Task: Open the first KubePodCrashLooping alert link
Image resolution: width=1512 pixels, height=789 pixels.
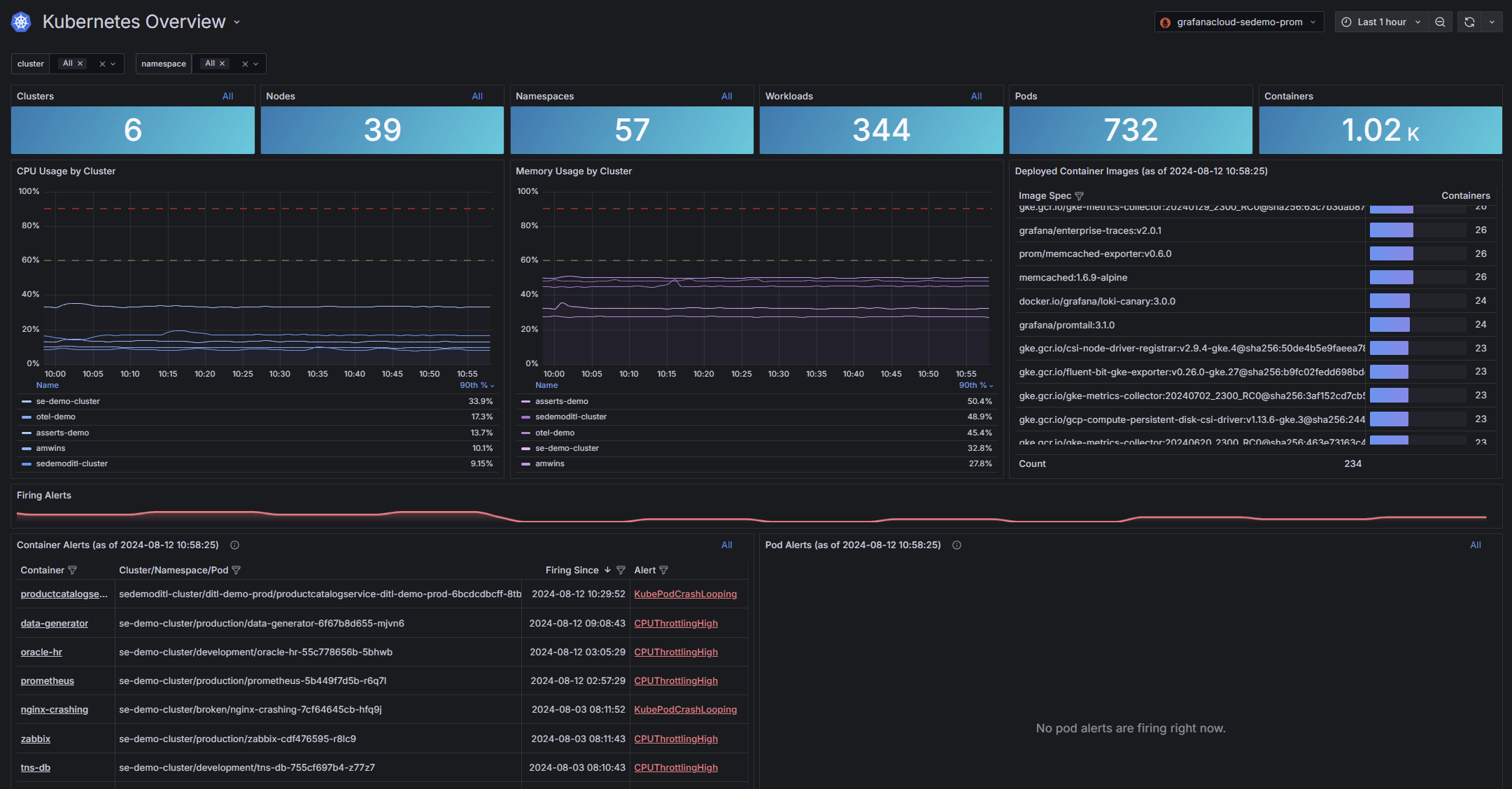Action: (685, 594)
